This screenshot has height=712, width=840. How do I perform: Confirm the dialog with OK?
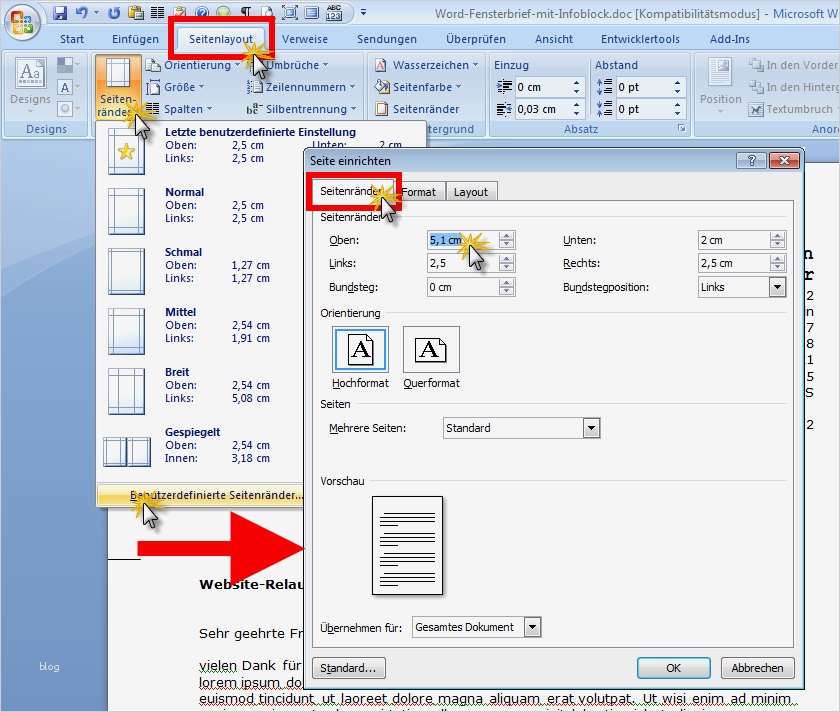tap(673, 668)
